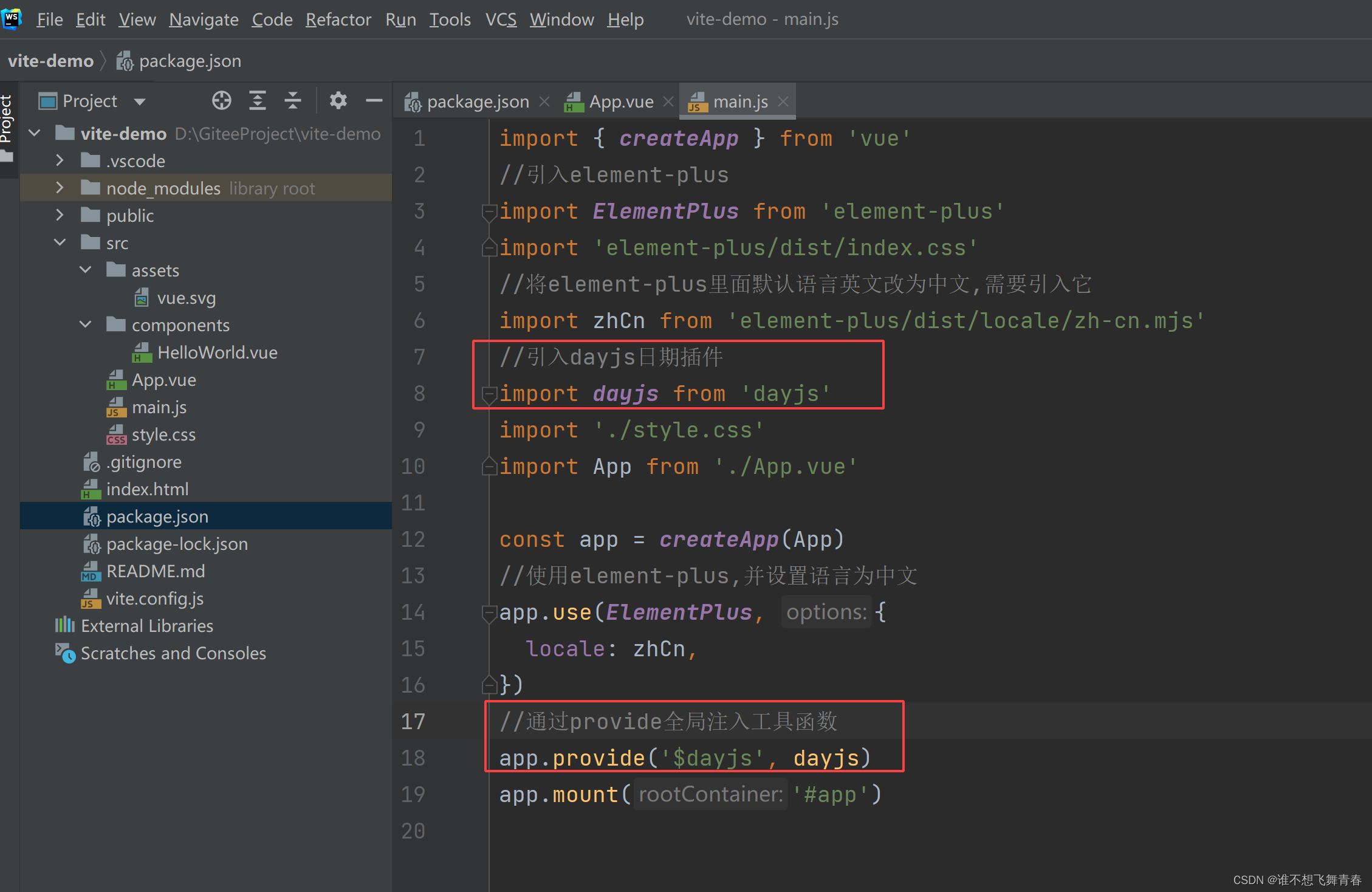Click the README.md file icon
The image size is (1372, 892).
click(x=91, y=571)
